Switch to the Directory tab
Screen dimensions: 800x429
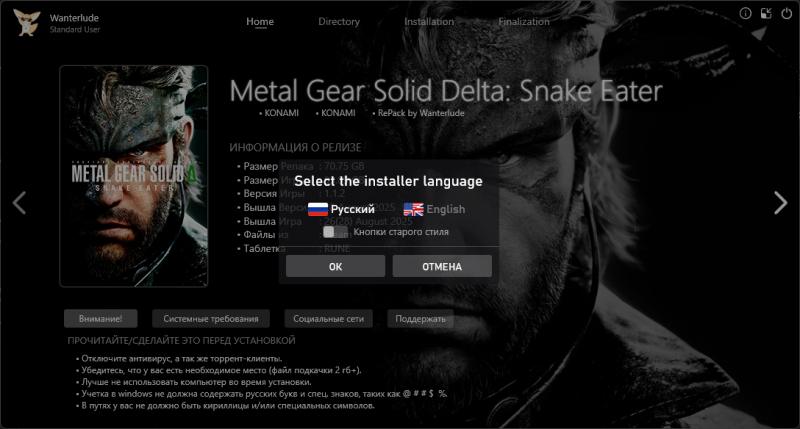pos(339,21)
